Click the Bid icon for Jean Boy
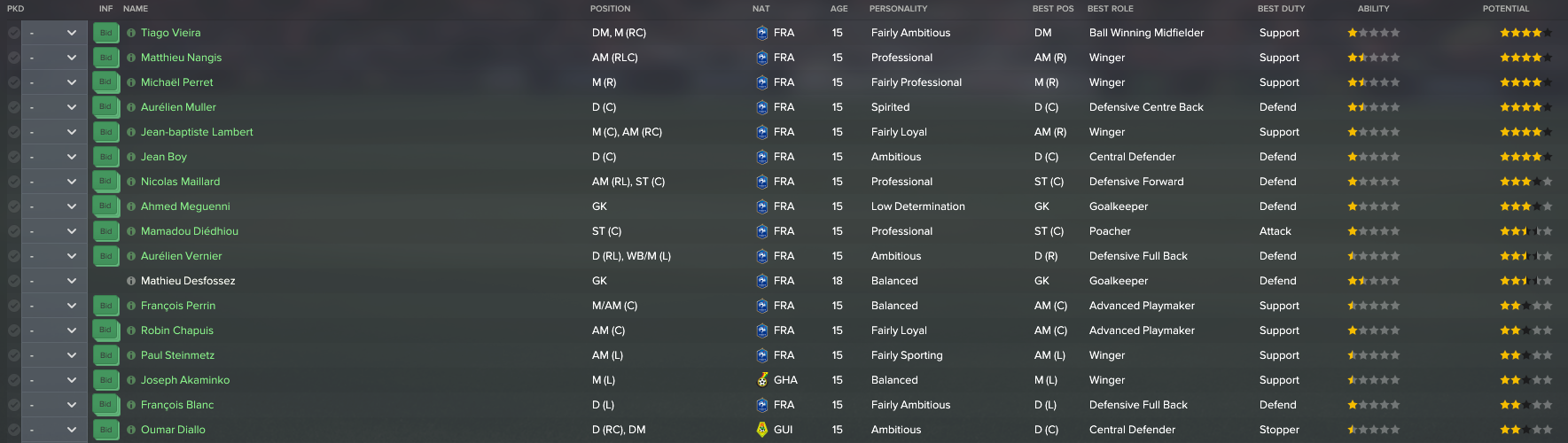This screenshot has width=1568, height=443. (105, 157)
